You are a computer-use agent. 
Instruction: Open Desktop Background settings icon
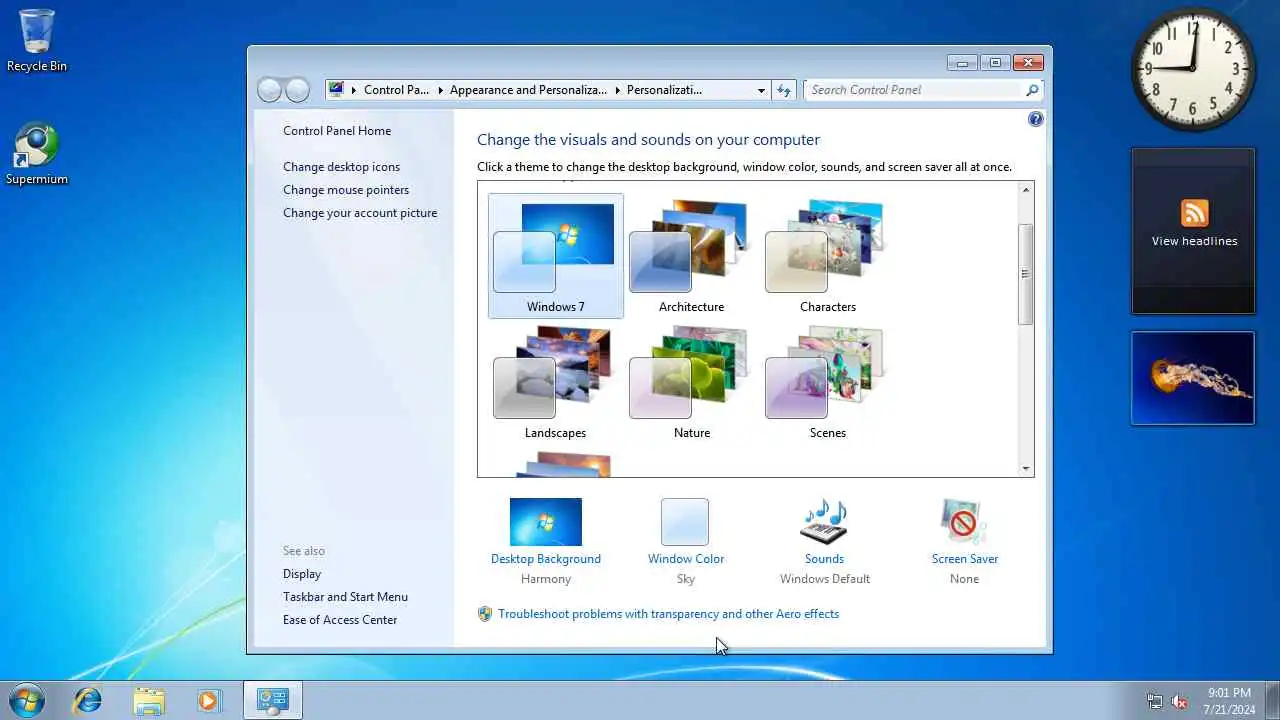click(546, 522)
